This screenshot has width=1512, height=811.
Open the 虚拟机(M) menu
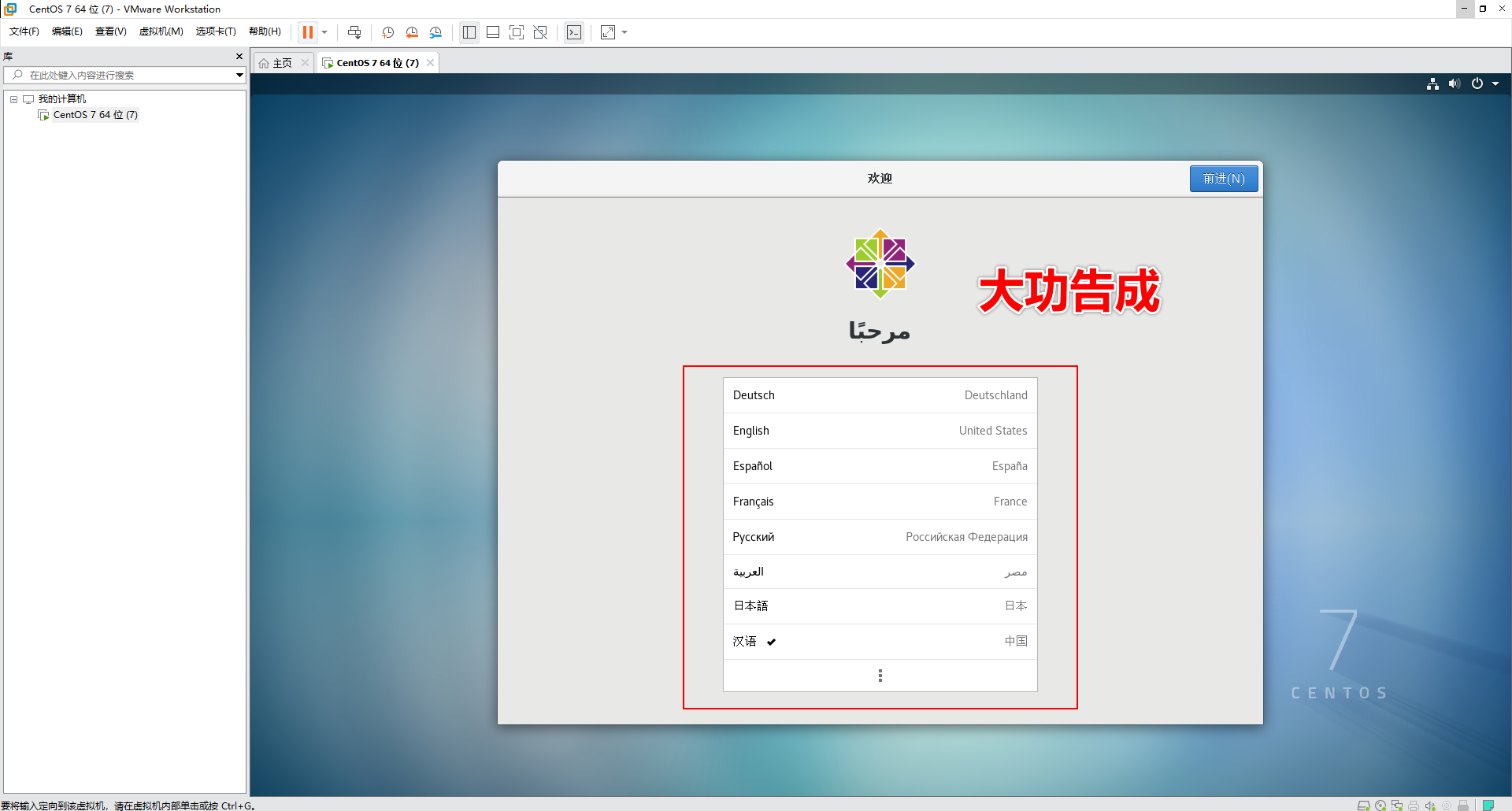(161, 31)
